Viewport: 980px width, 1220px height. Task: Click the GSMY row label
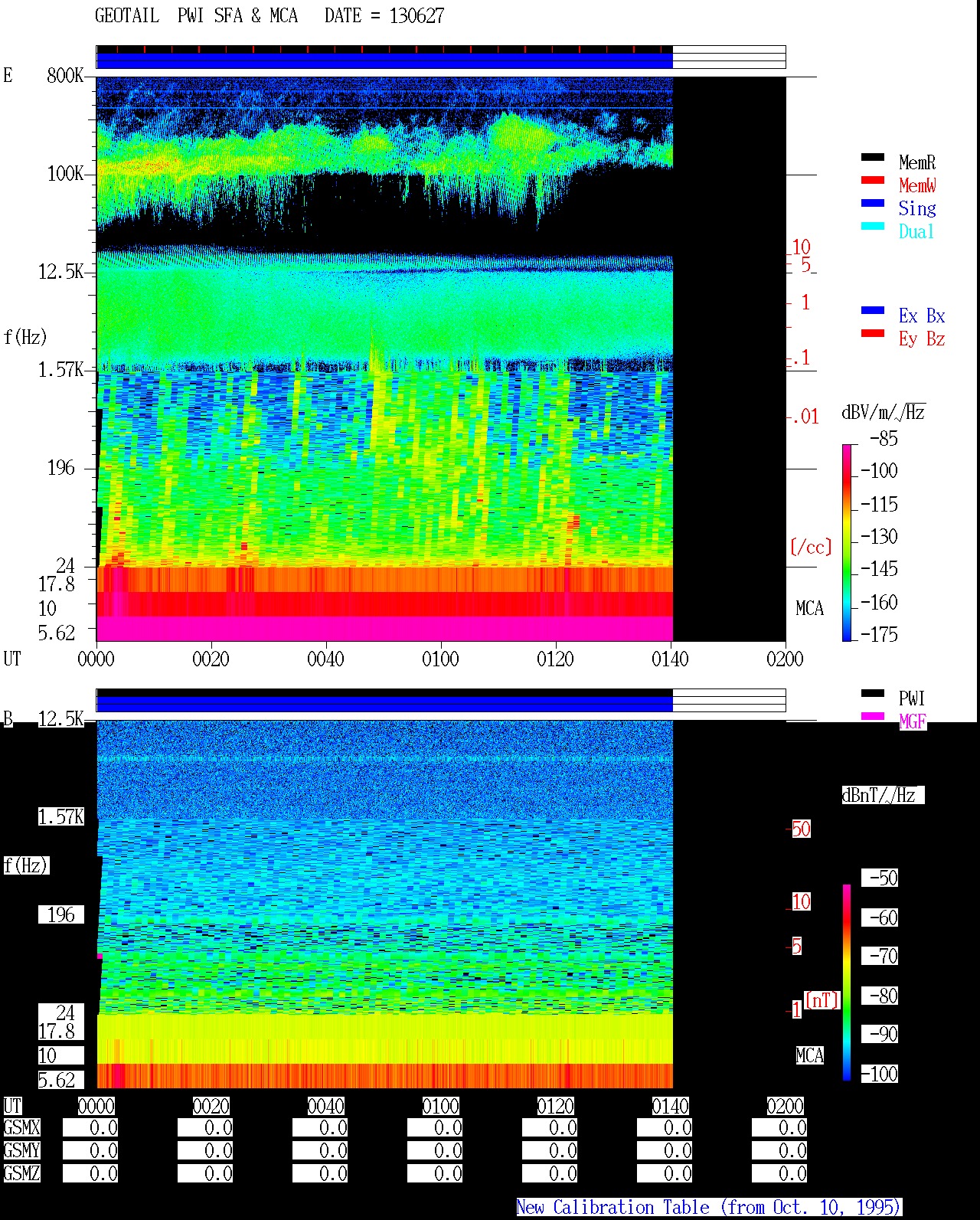pos(22,1150)
